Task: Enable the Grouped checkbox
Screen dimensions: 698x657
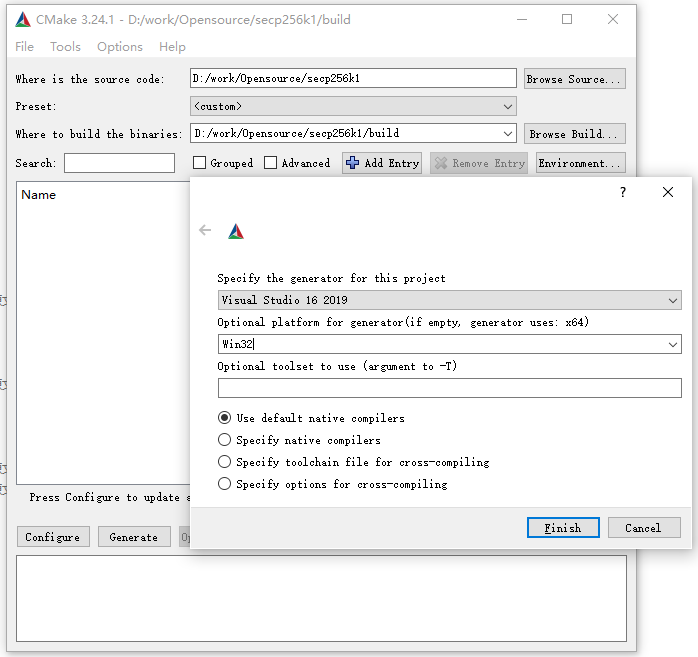Action: pyautogui.click(x=200, y=163)
